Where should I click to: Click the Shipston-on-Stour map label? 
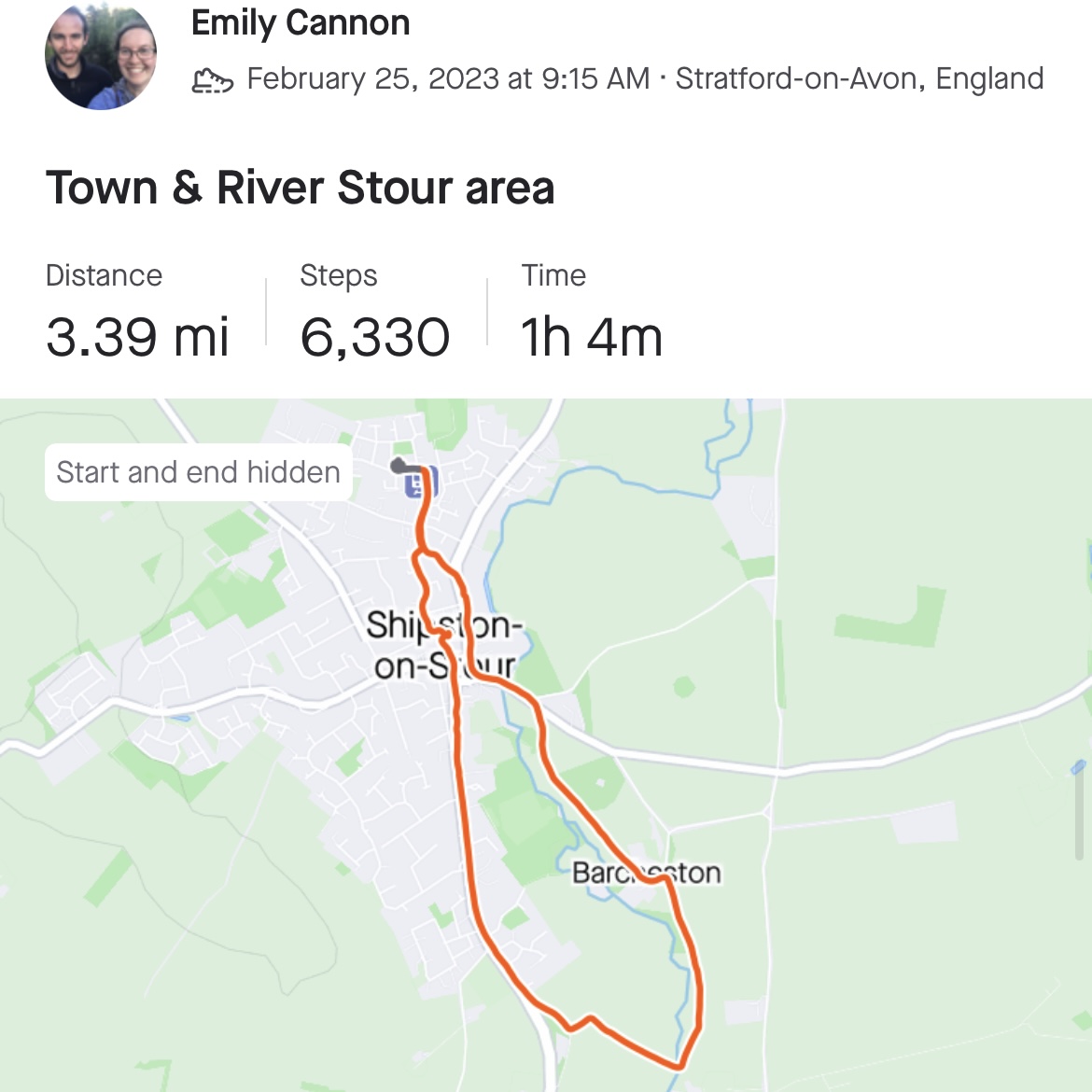tap(443, 645)
